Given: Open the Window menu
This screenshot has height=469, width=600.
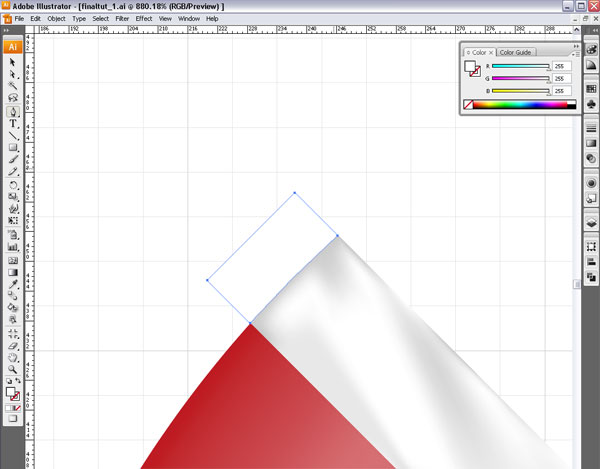Looking at the screenshot, I should coord(189,18).
